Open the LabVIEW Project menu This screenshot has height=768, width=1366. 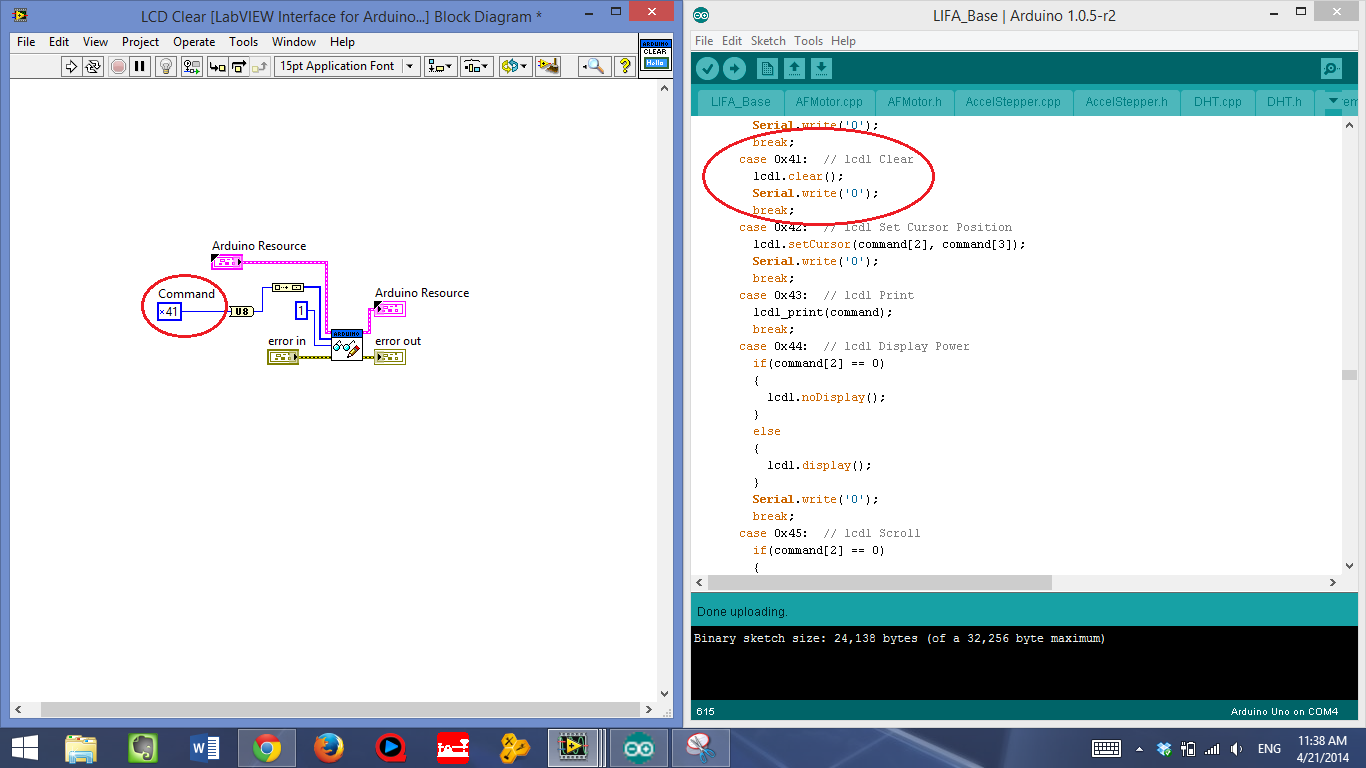[x=141, y=42]
